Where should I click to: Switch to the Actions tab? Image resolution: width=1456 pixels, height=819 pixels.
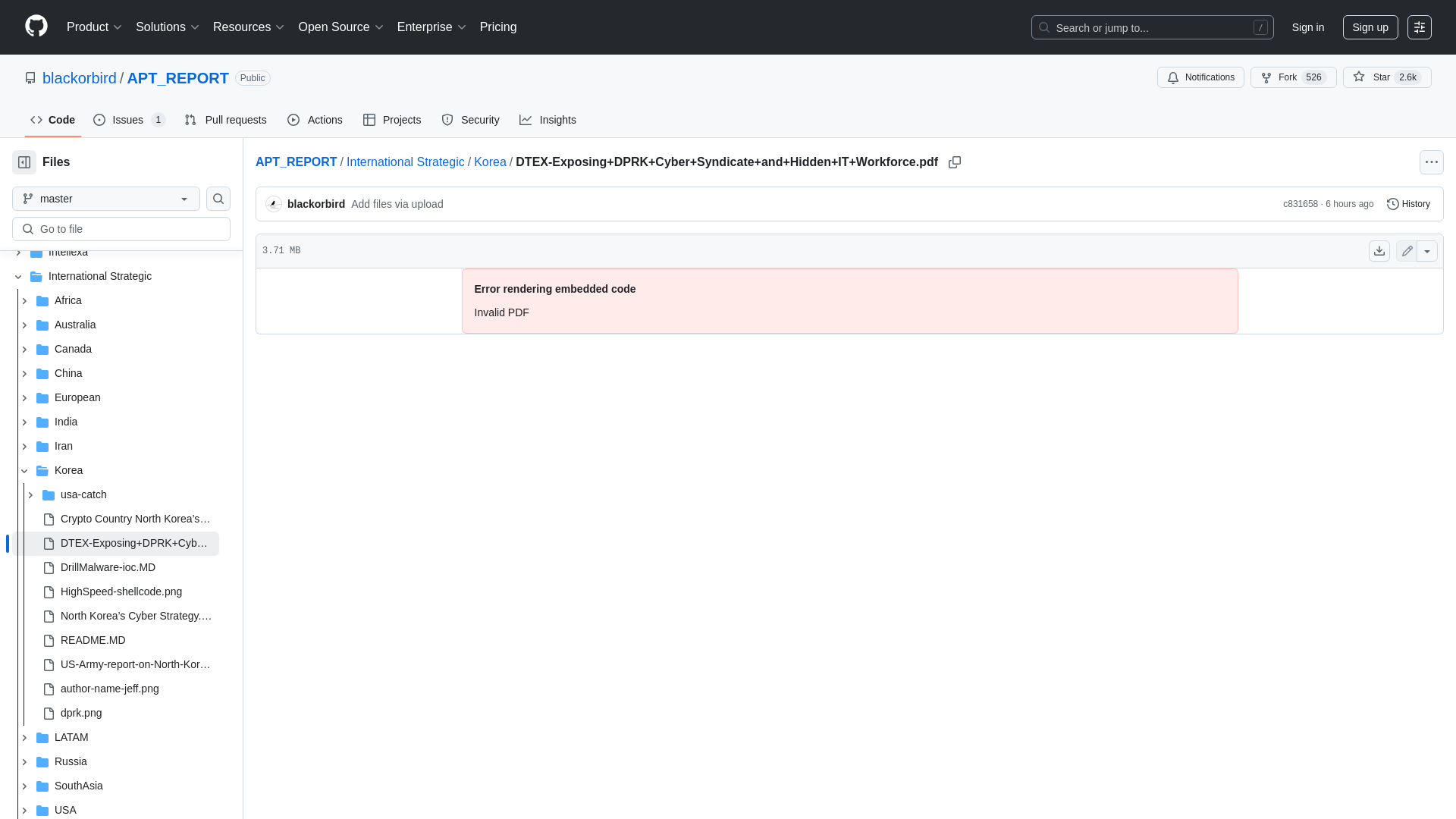point(315,120)
